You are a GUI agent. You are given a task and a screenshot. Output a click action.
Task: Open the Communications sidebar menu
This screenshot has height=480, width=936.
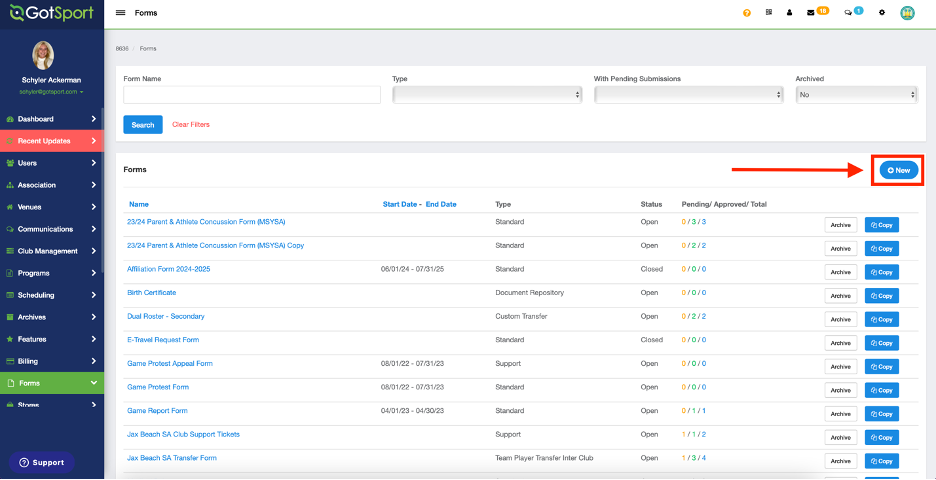pos(52,229)
